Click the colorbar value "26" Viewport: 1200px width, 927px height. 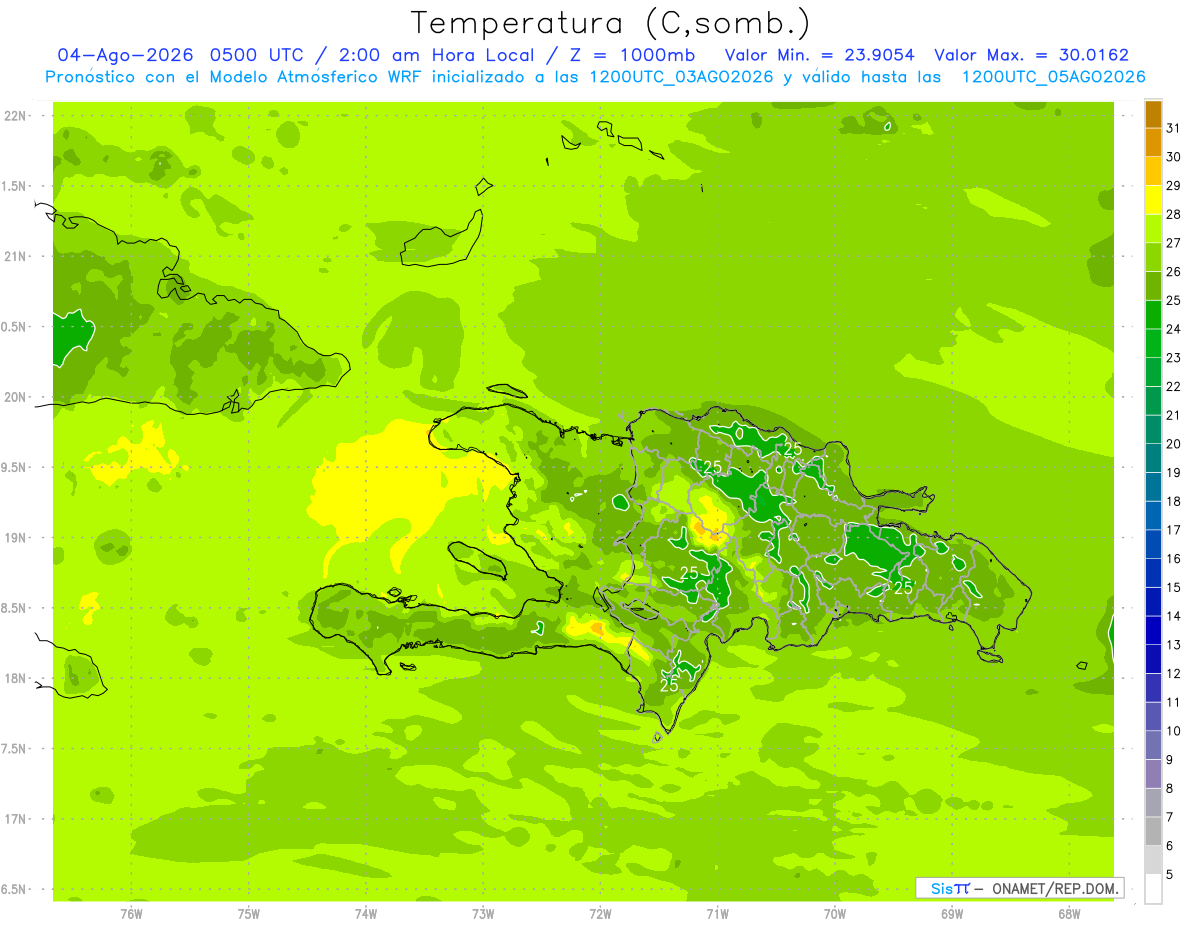(x=1174, y=272)
